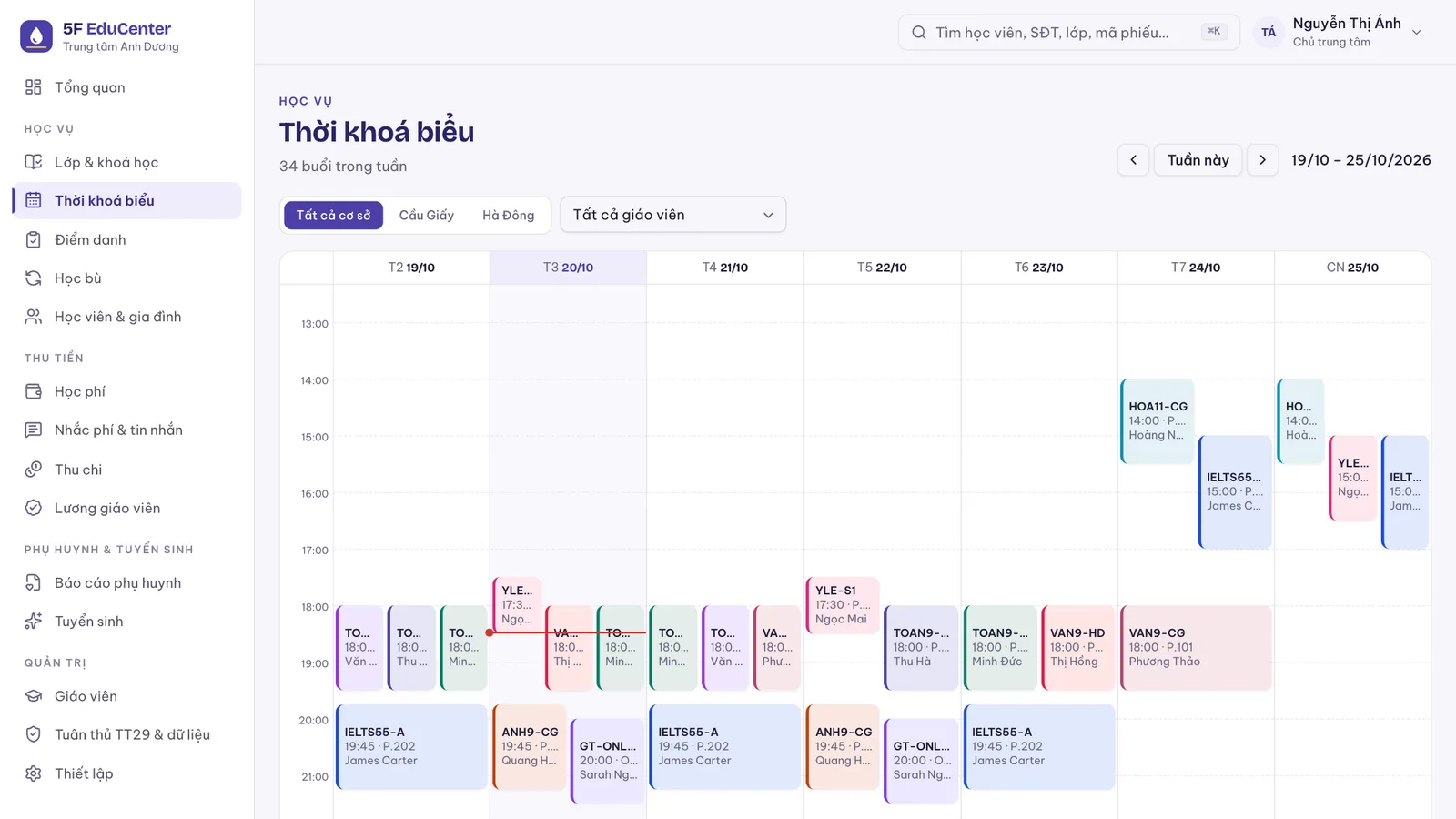The width and height of the screenshot is (1456, 819).
Task: Open the Nguyễn Thị Ánh account menu chevron
Action: point(1416,33)
